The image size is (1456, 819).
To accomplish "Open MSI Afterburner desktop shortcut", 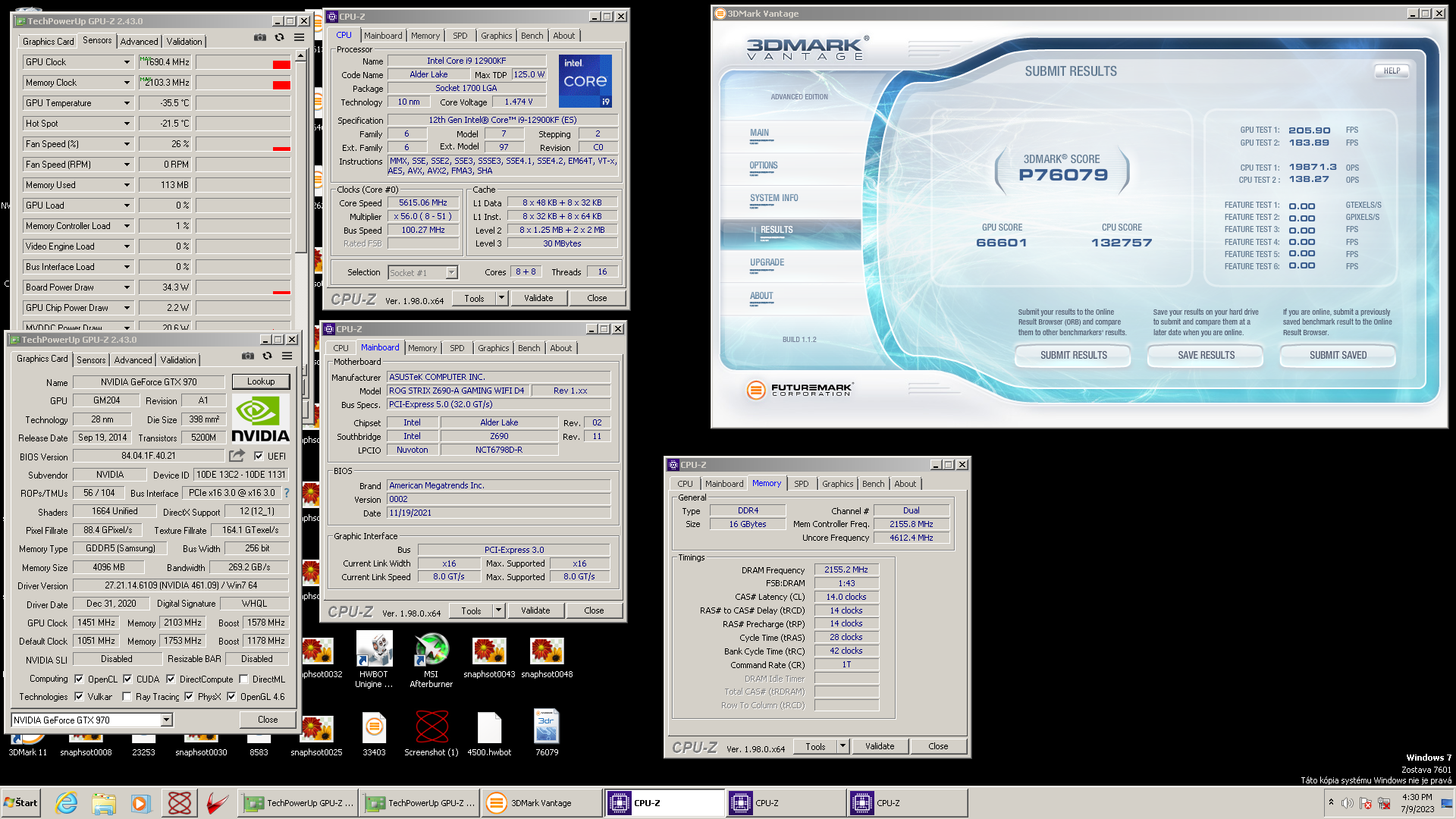I will (431, 660).
